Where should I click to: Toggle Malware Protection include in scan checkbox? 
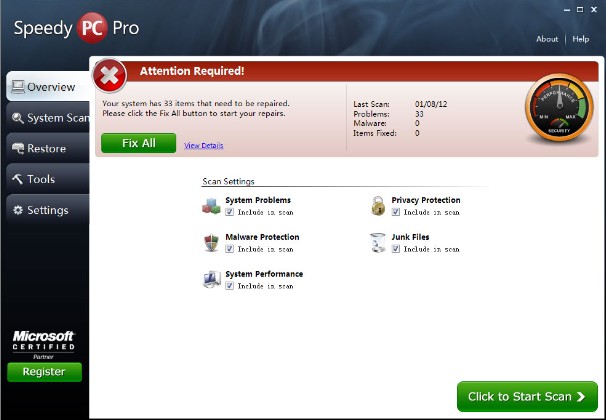pos(230,249)
